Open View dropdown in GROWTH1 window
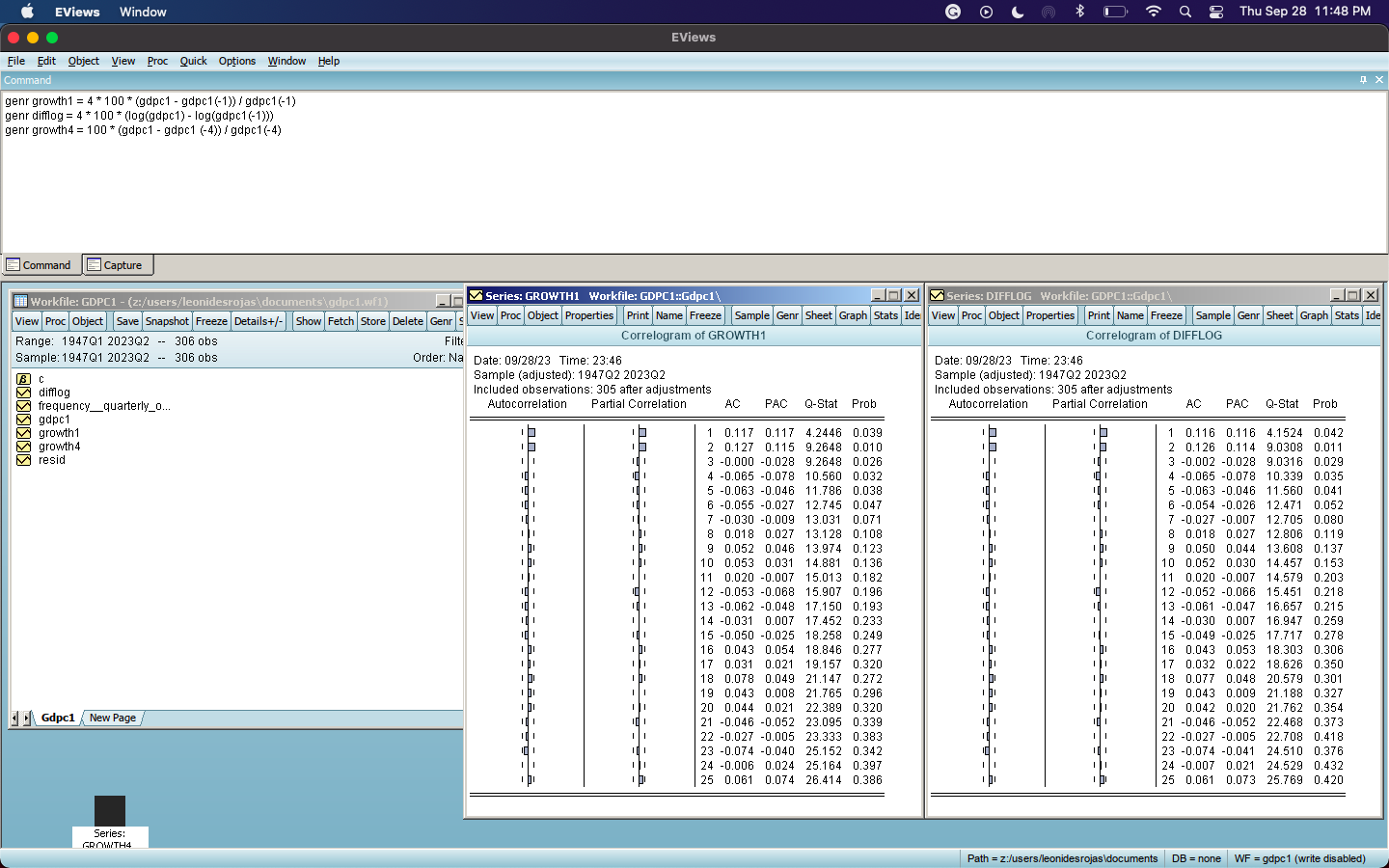Screen dimensions: 1389x868 click(482, 315)
